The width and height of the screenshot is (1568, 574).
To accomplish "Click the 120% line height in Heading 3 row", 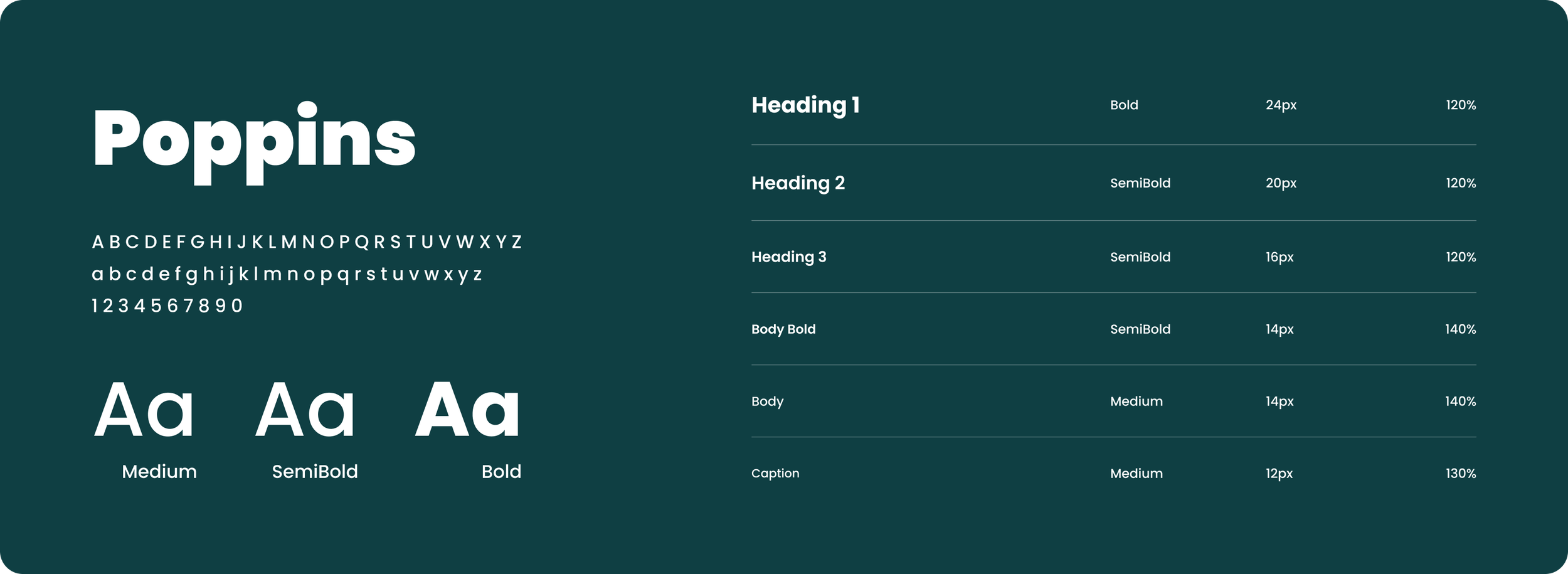I will pyautogui.click(x=1461, y=257).
